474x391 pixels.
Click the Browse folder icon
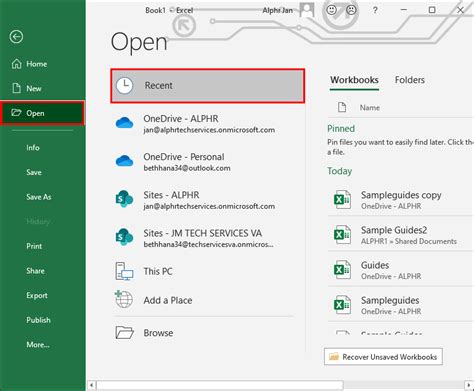tap(124, 332)
